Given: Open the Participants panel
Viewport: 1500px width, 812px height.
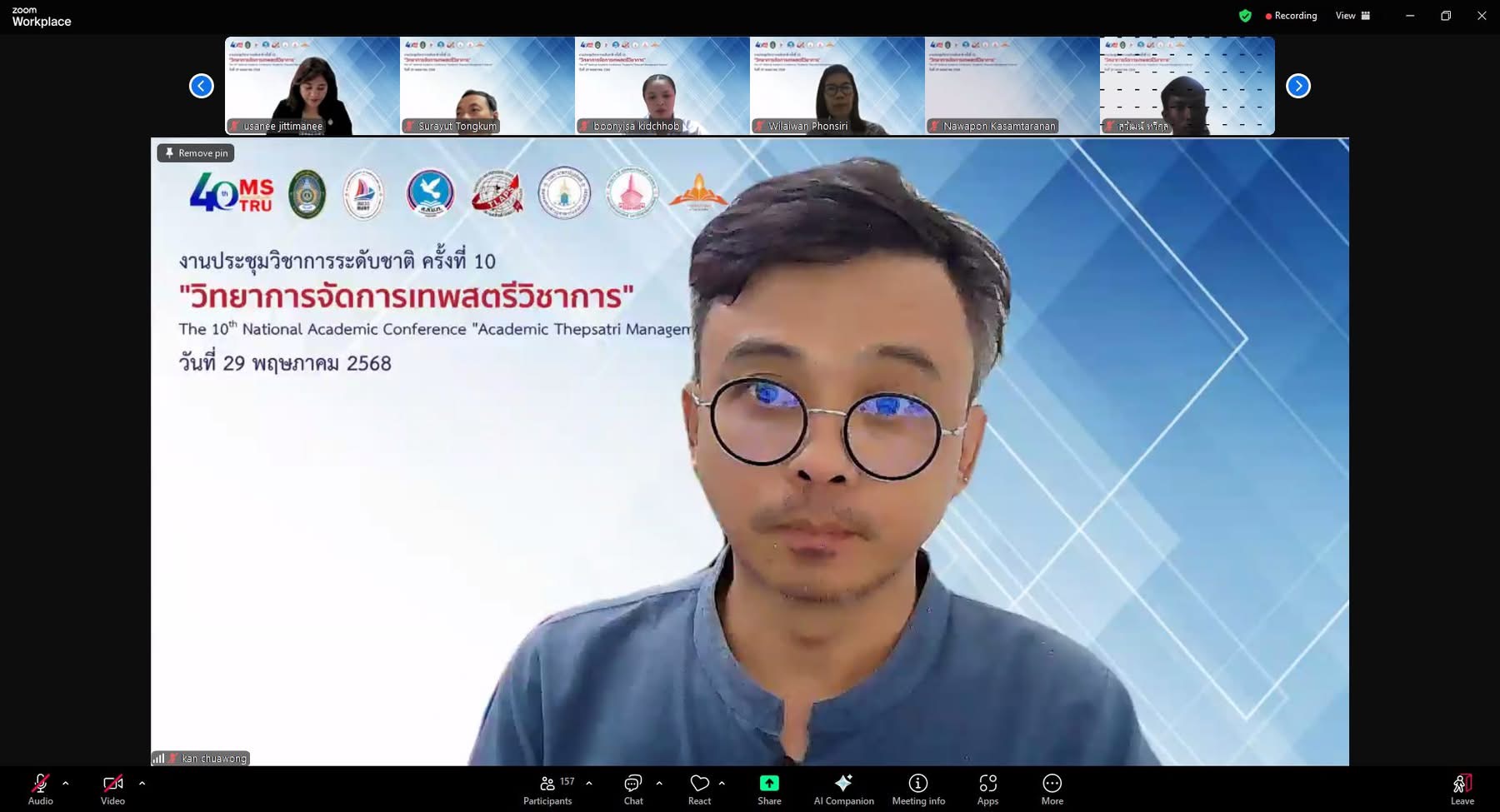Looking at the screenshot, I should 547,789.
